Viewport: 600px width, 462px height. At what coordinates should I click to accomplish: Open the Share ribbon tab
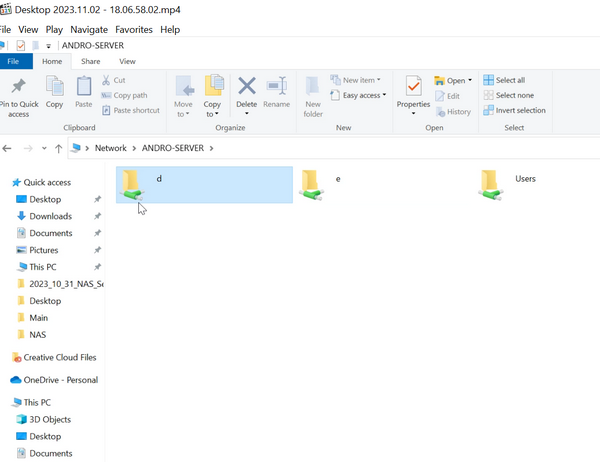point(91,61)
